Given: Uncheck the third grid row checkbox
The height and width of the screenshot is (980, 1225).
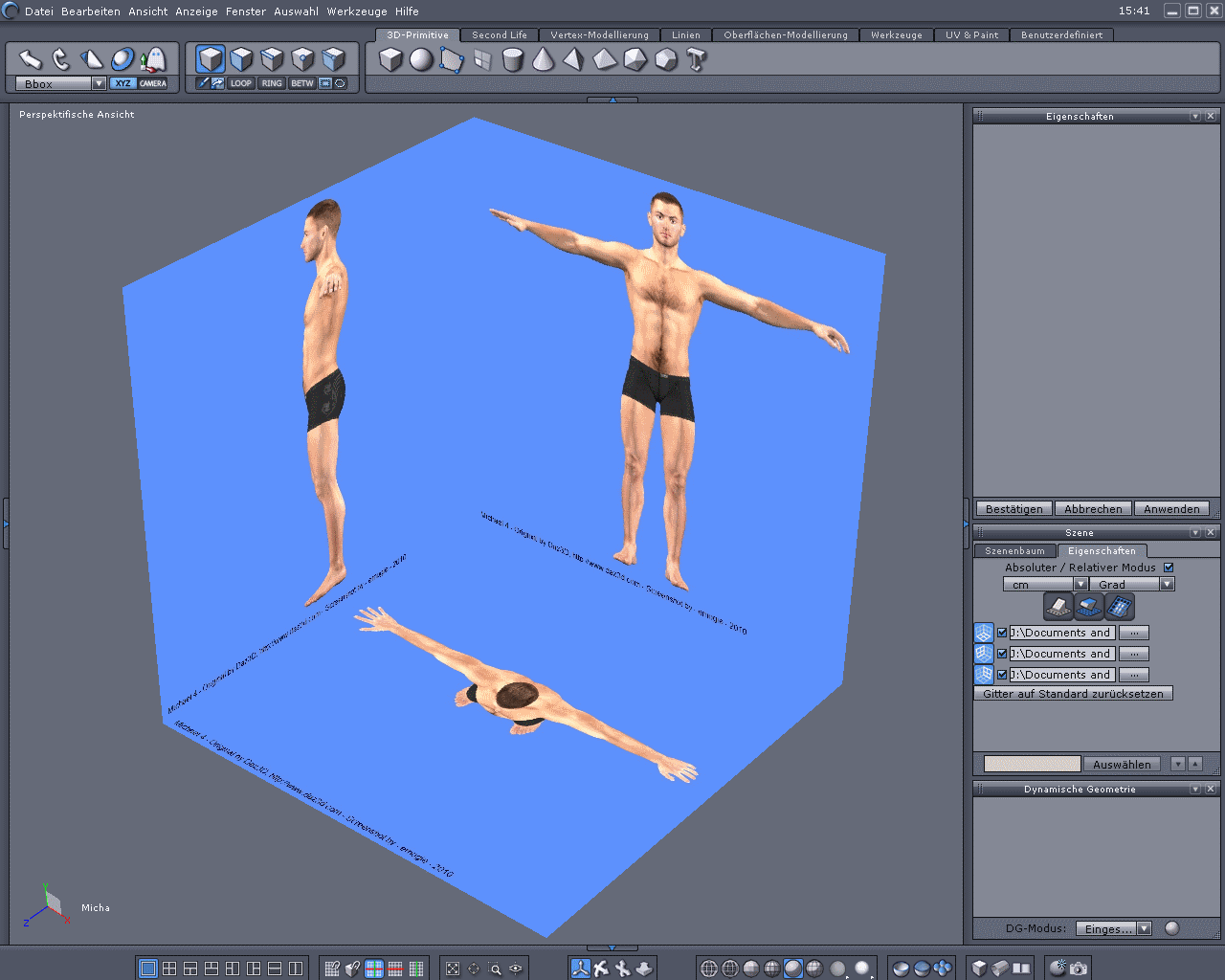Looking at the screenshot, I should point(1002,675).
